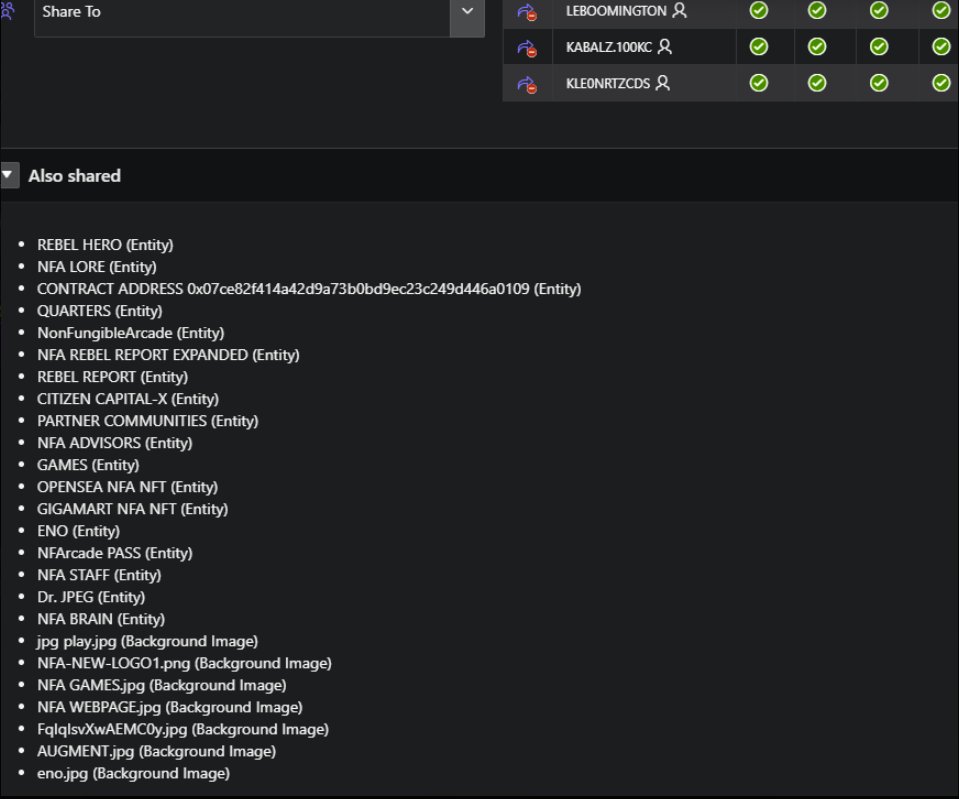The width and height of the screenshot is (959, 799).
Task: Click NFA-NEW-LOGO1.png background image item
Action: 184,663
